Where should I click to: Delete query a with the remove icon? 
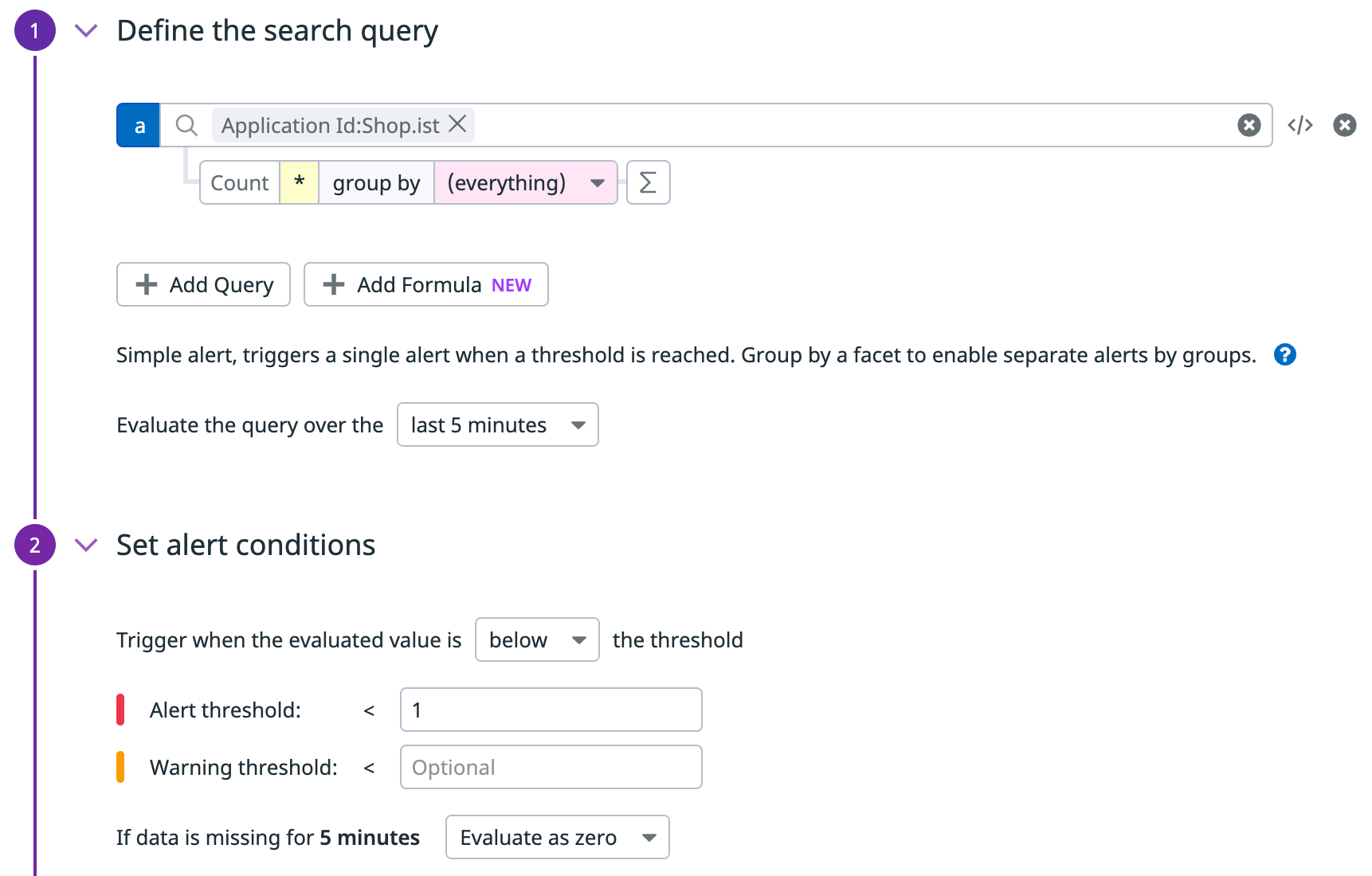1344,126
